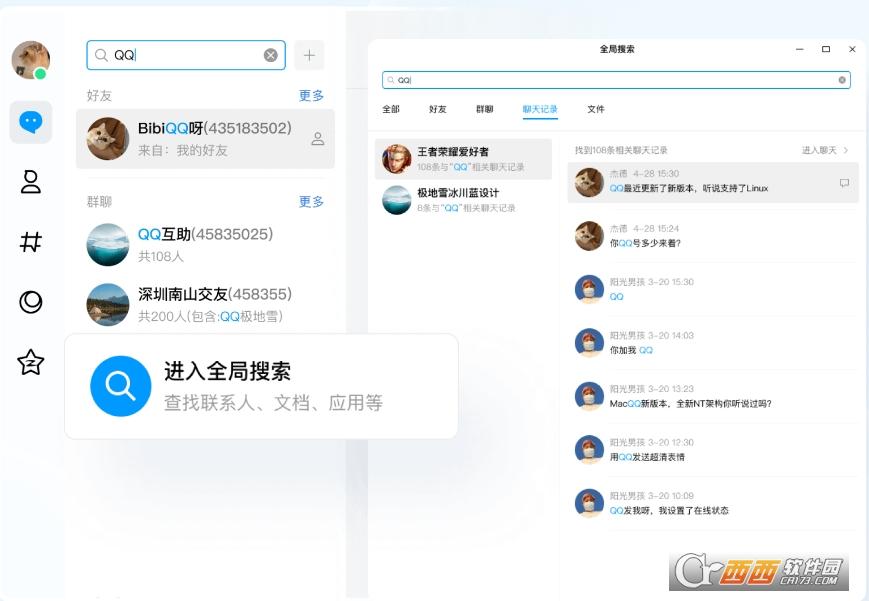
Task: Open the contacts sidebar icon
Action: (31, 182)
